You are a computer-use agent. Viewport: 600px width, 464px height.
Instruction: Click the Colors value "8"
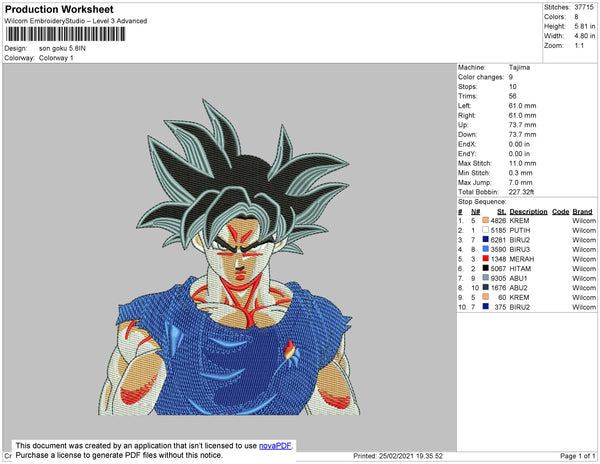click(576, 17)
